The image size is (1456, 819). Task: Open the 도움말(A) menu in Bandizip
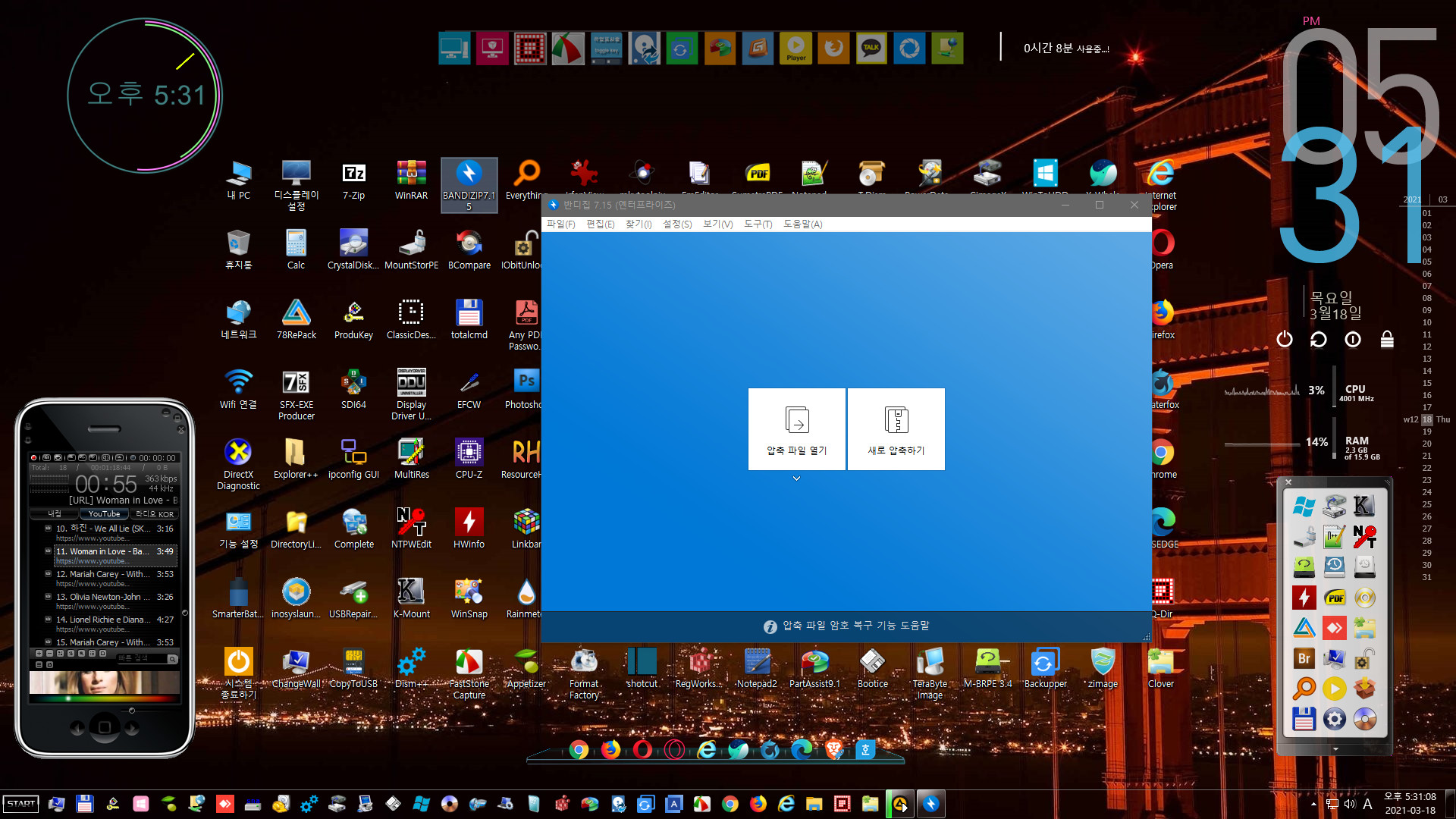tap(803, 224)
